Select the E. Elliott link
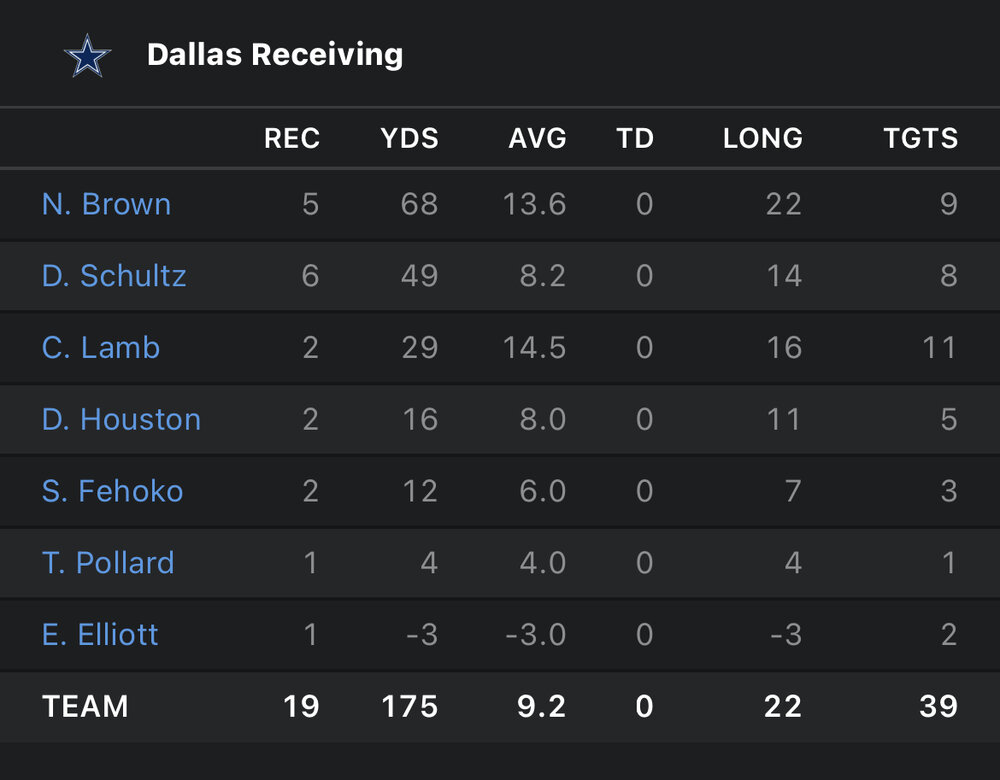This screenshot has width=1000, height=780. [x=100, y=635]
